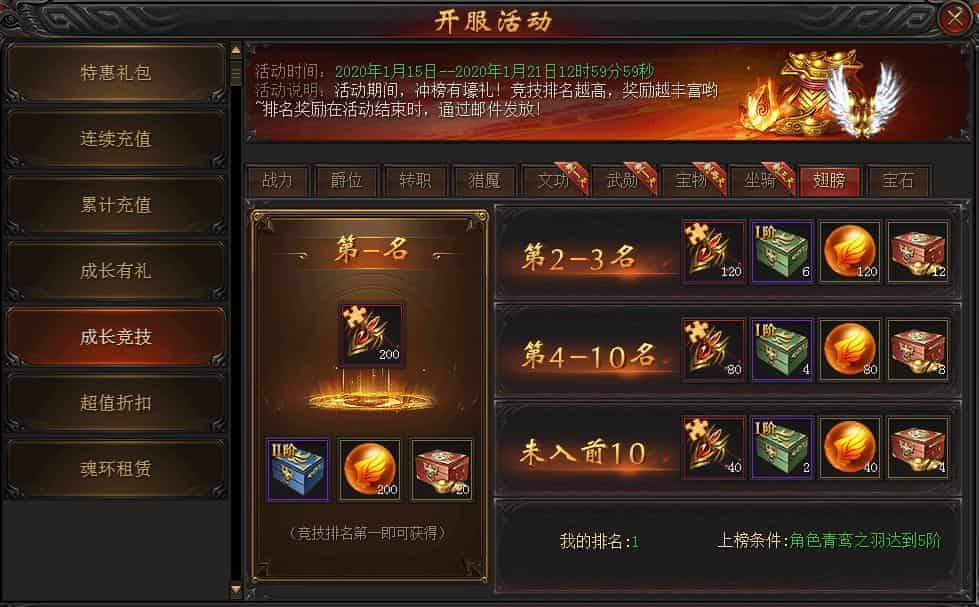Click the sidebar scrollbar up arrow
Image resolution: width=979 pixels, height=607 pixels.
pos(236,50)
